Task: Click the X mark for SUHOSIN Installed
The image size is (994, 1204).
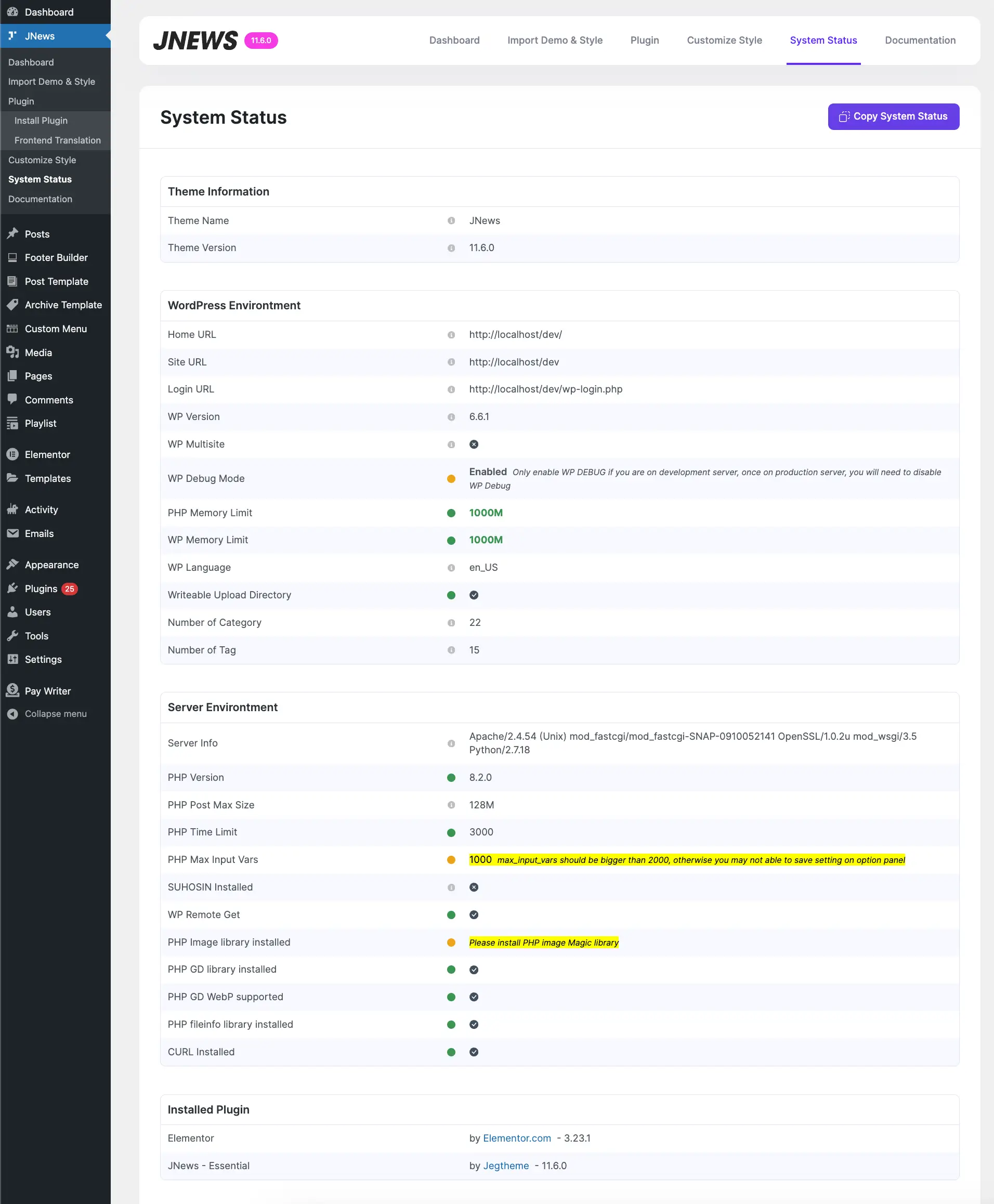Action: click(474, 887)
